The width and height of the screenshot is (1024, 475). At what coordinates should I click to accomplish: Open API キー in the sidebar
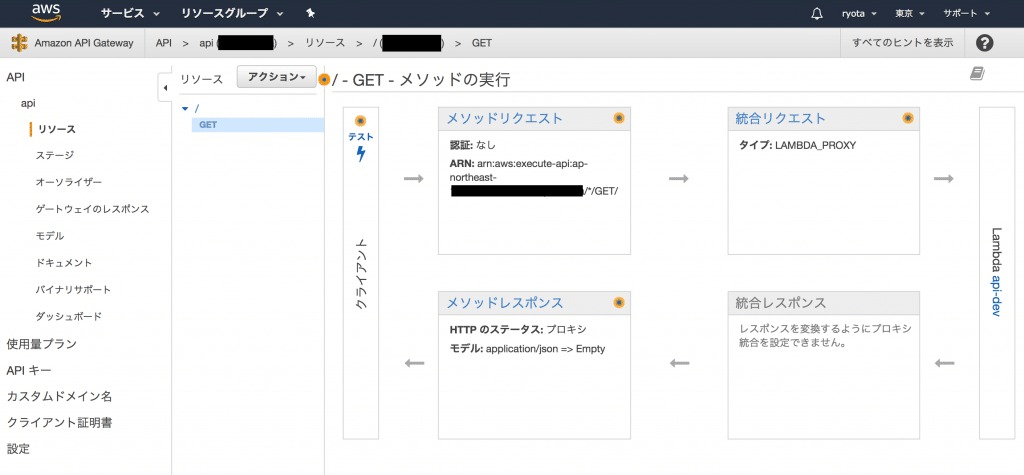29,370
